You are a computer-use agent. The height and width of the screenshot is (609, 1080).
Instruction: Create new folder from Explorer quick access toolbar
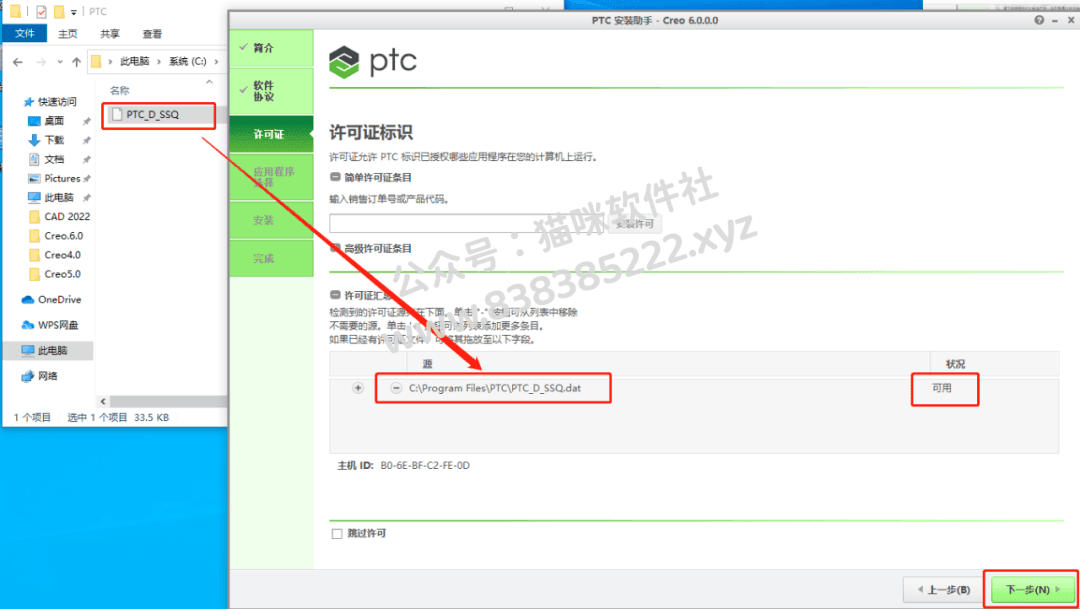pos(59,12)
